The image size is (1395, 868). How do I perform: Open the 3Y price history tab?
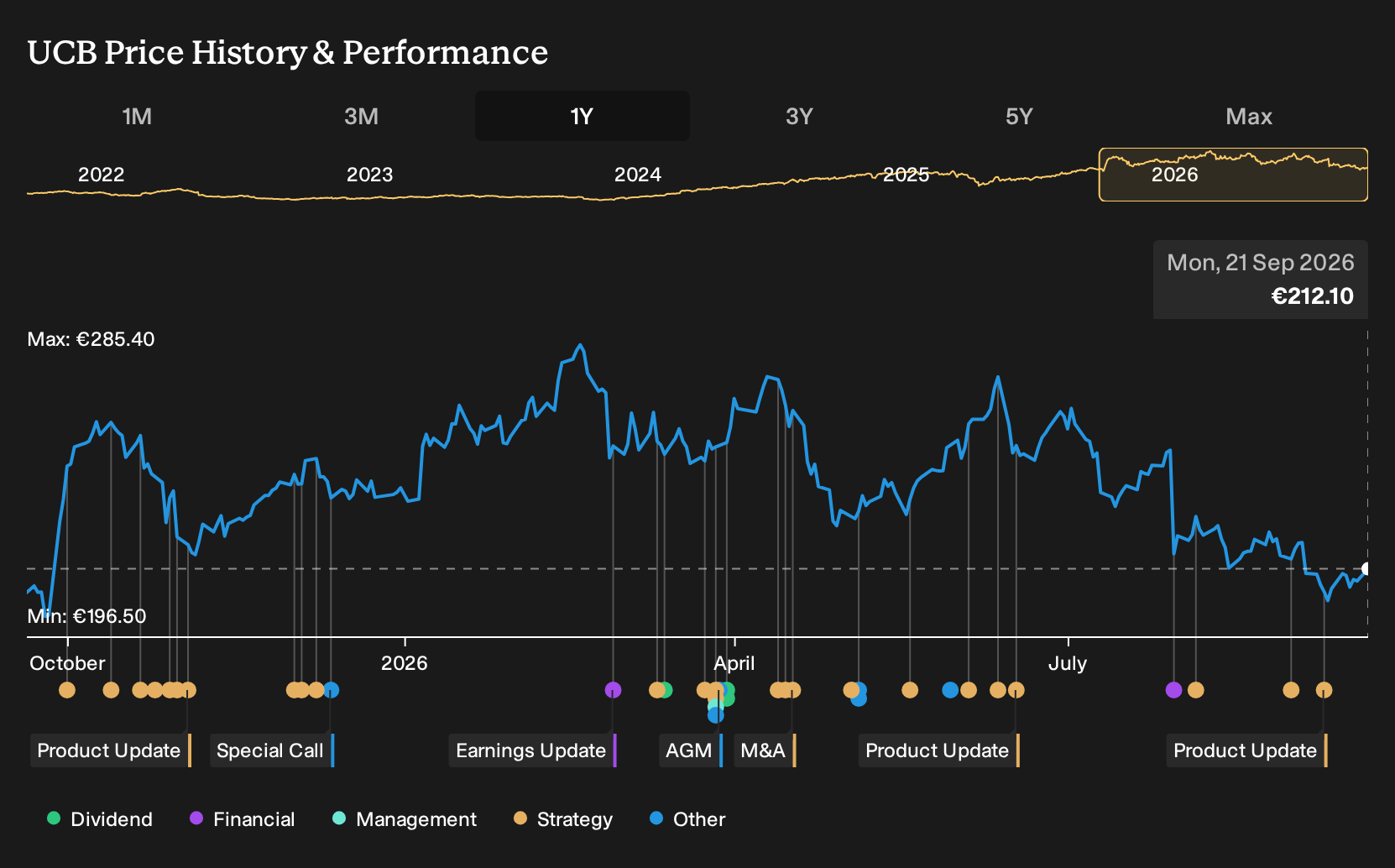pos(799,116)
